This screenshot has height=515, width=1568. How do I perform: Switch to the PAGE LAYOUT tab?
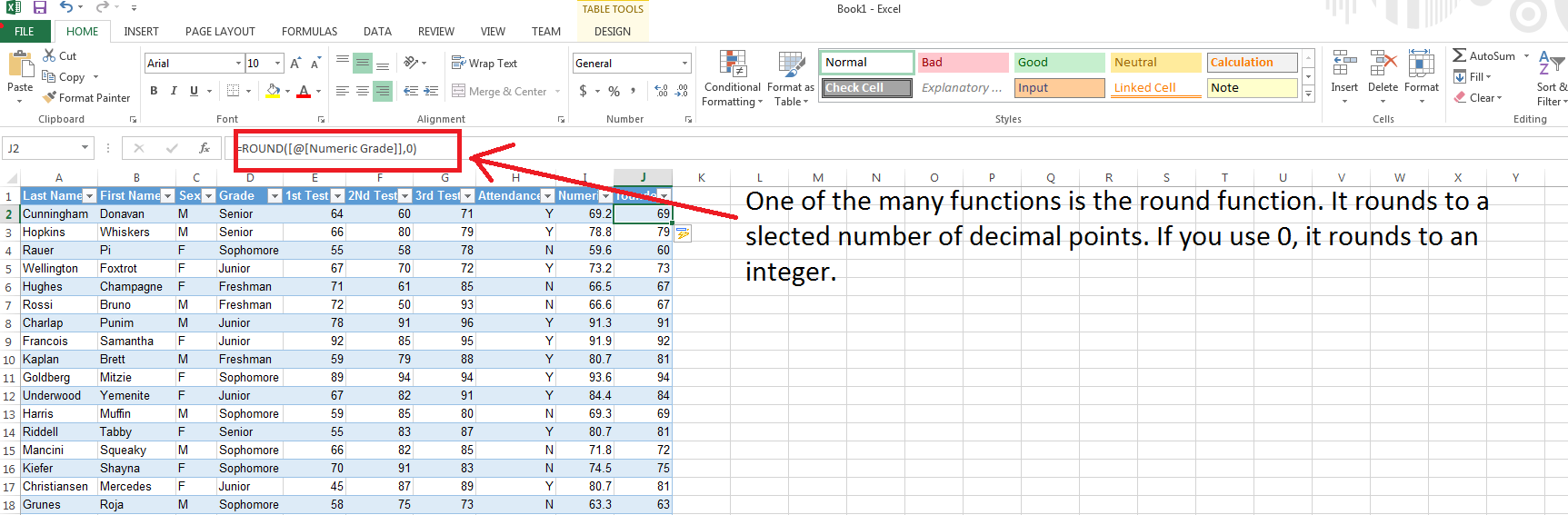(220, 31)
